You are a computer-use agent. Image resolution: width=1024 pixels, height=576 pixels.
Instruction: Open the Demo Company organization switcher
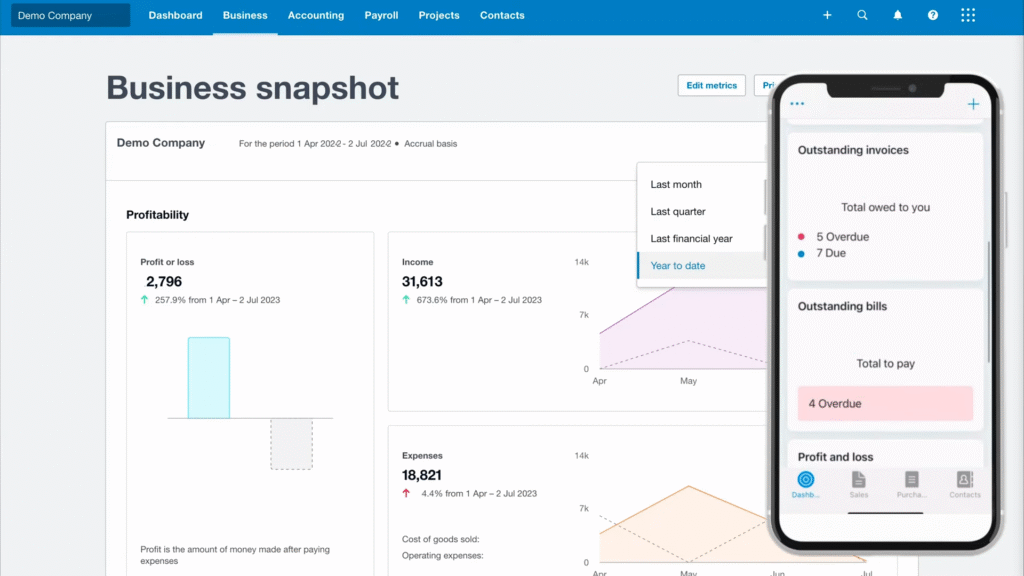pyautogui.click(x=71, y=16)
